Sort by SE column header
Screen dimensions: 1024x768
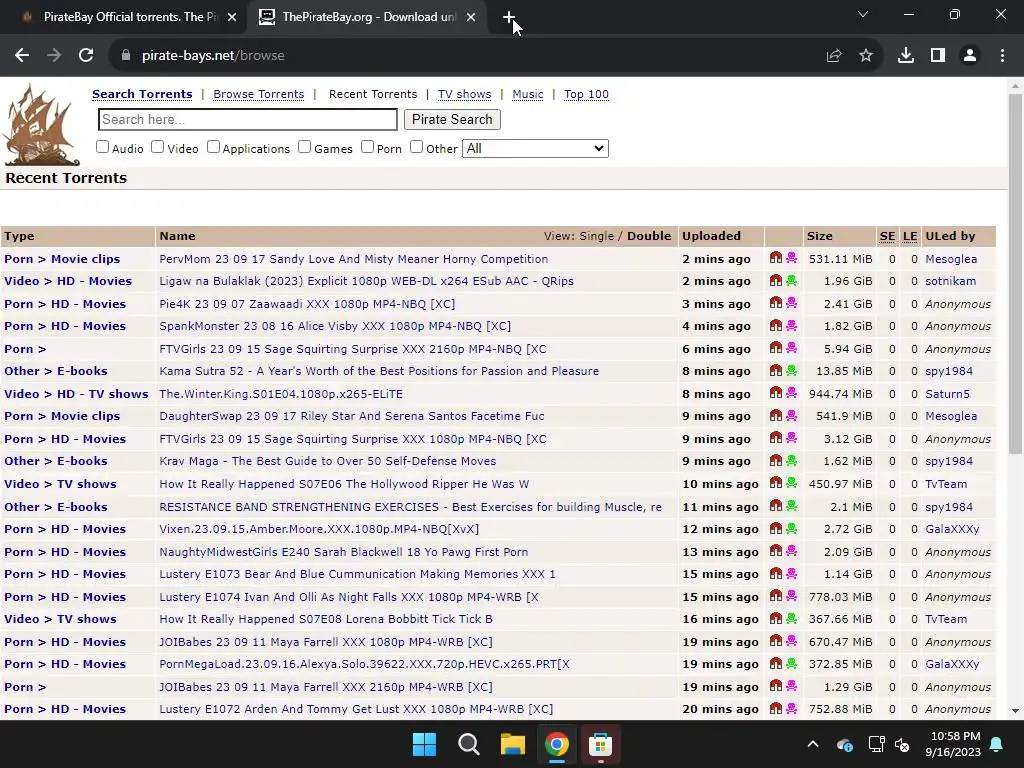point(887,236)
